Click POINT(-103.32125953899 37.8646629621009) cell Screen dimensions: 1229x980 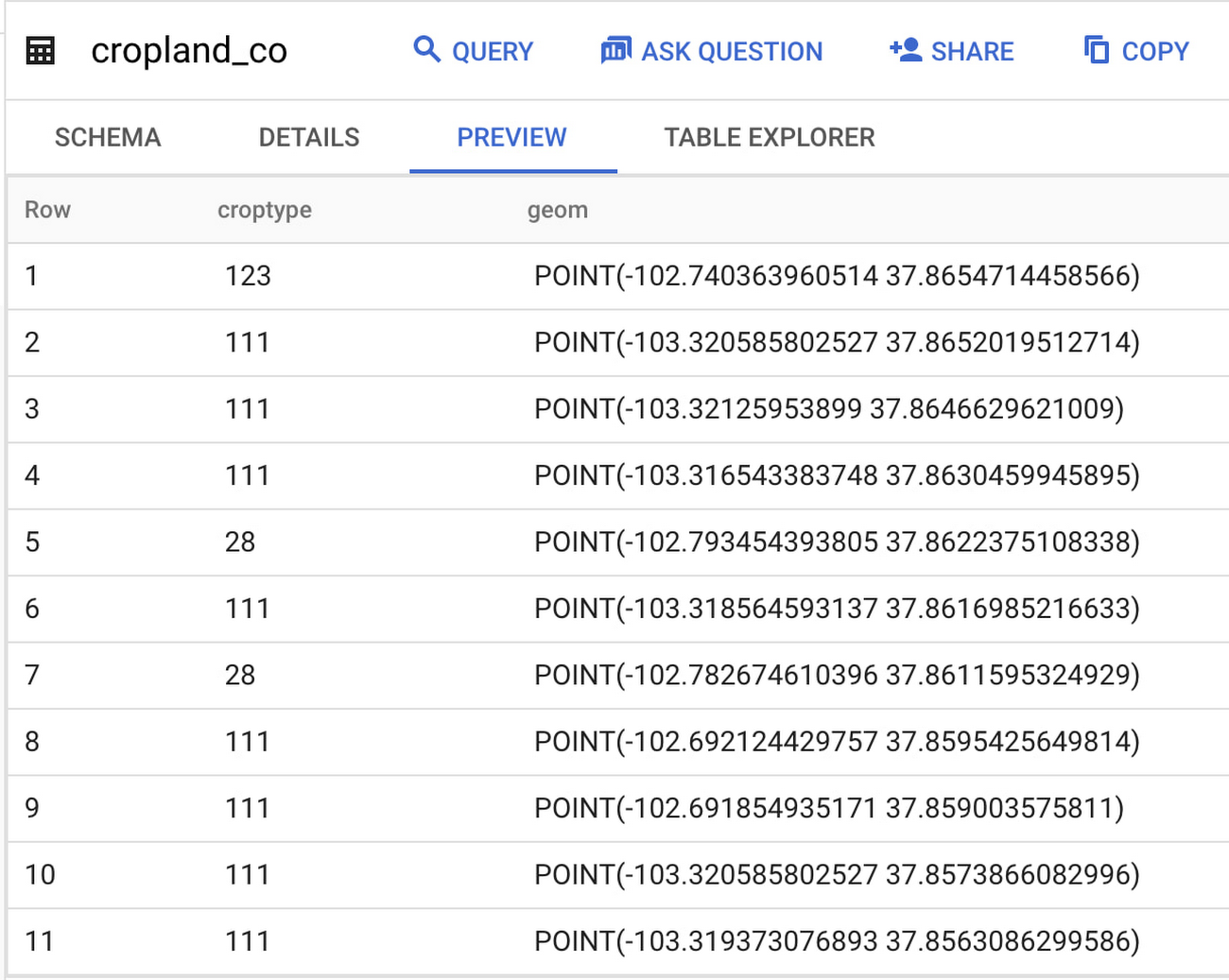829,409
